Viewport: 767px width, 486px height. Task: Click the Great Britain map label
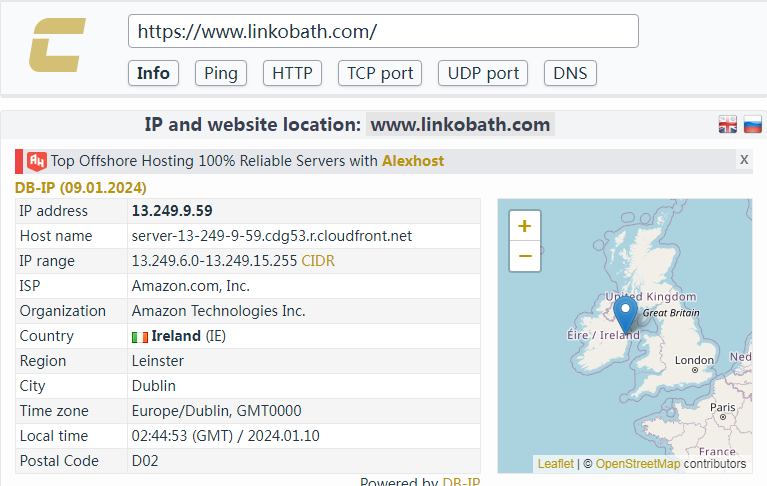[671, 313]
